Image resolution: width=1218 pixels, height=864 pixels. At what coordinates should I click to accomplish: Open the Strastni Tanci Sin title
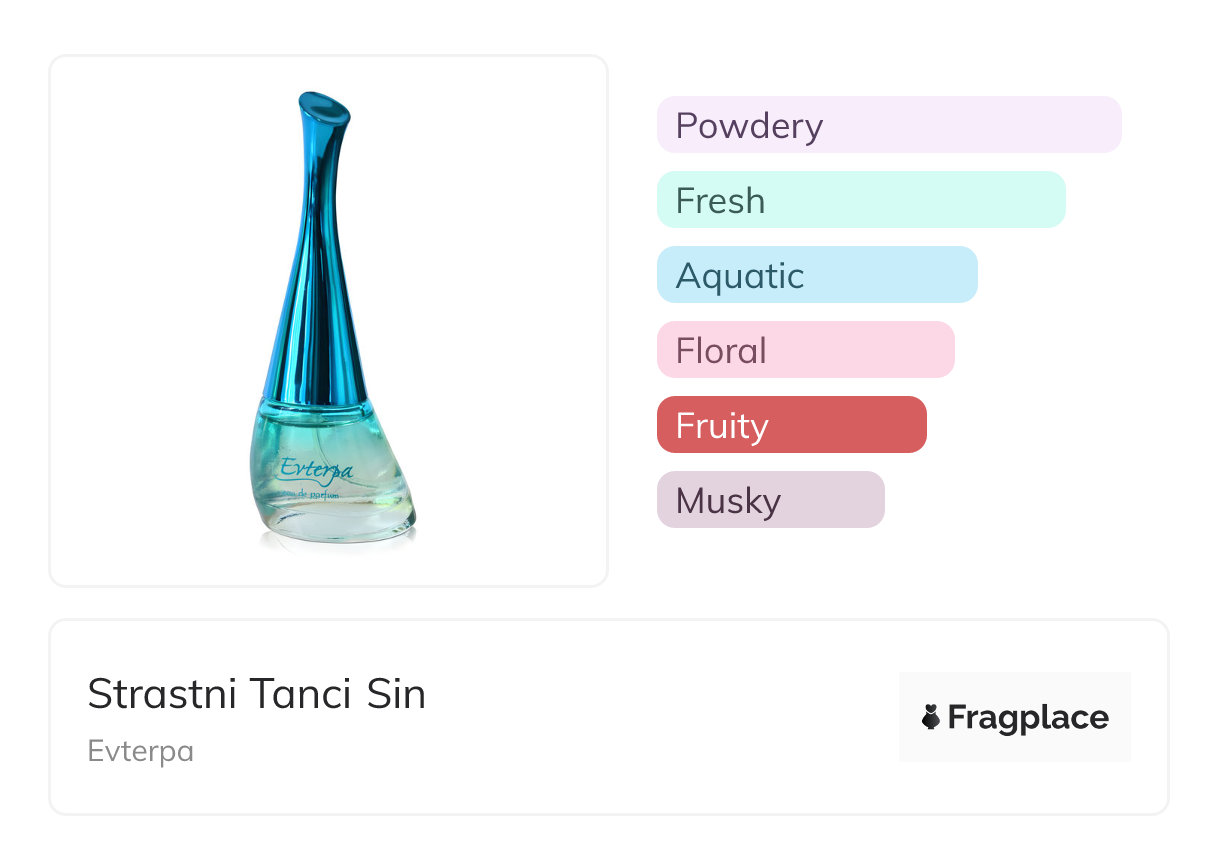coord(257,694)
